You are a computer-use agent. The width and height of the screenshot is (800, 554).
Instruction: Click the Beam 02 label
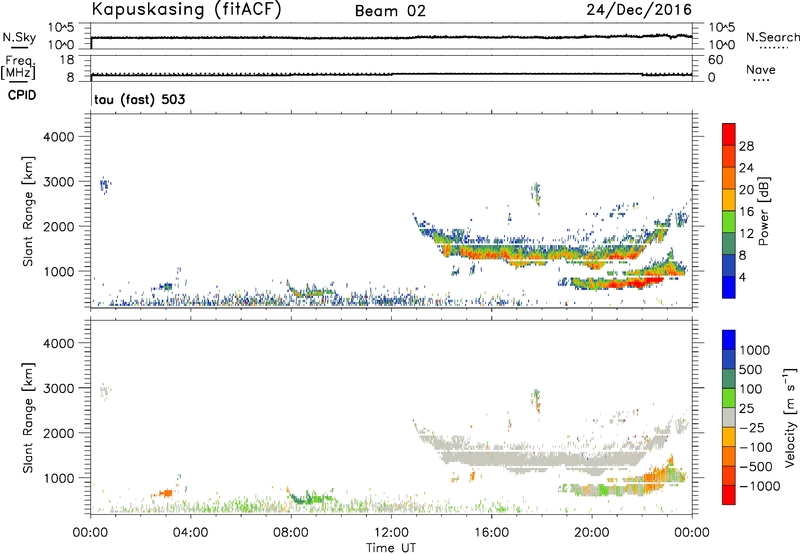tap(390, 11)
